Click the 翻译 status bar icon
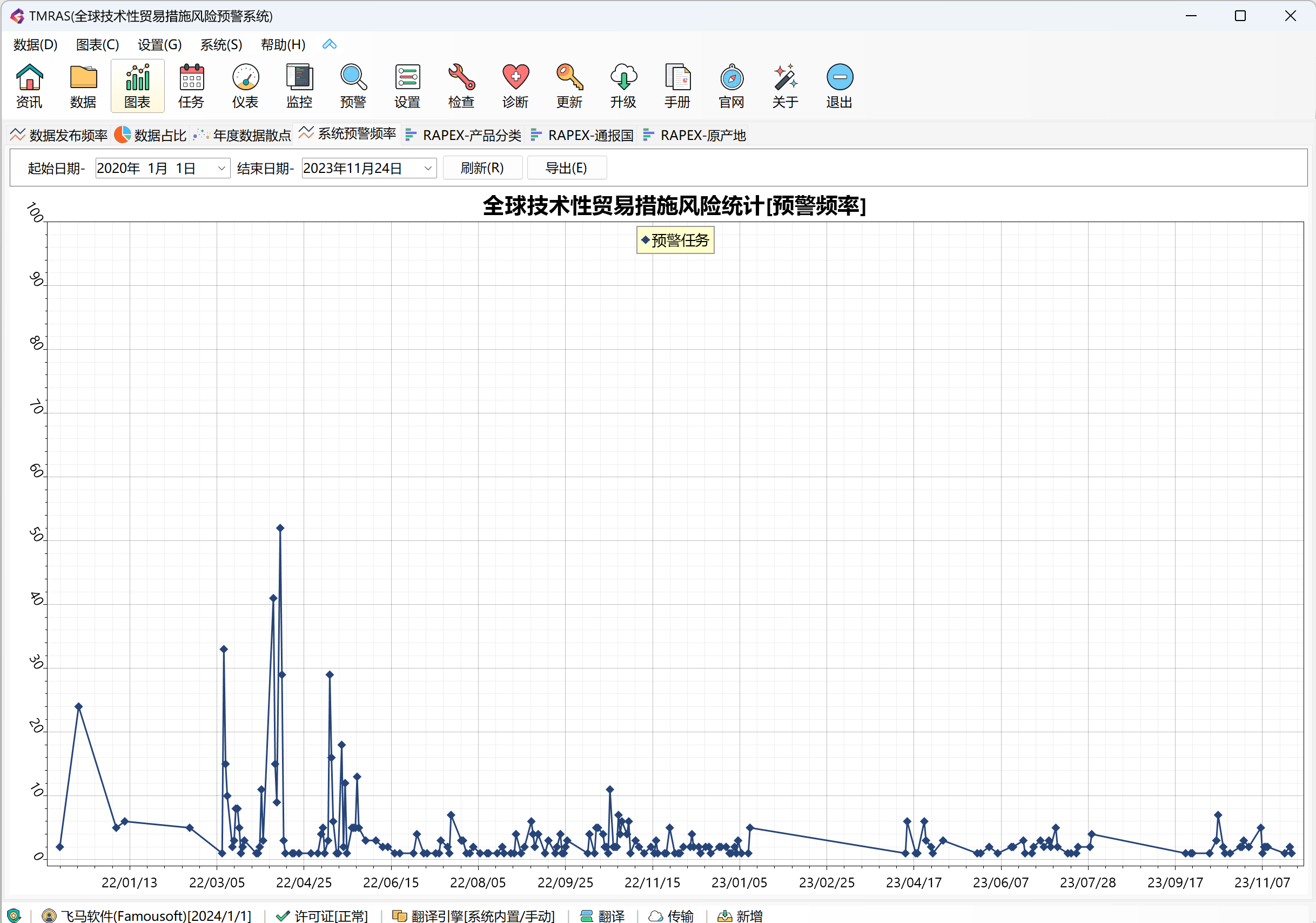The image size is (1316, 923). pos(586,915)
